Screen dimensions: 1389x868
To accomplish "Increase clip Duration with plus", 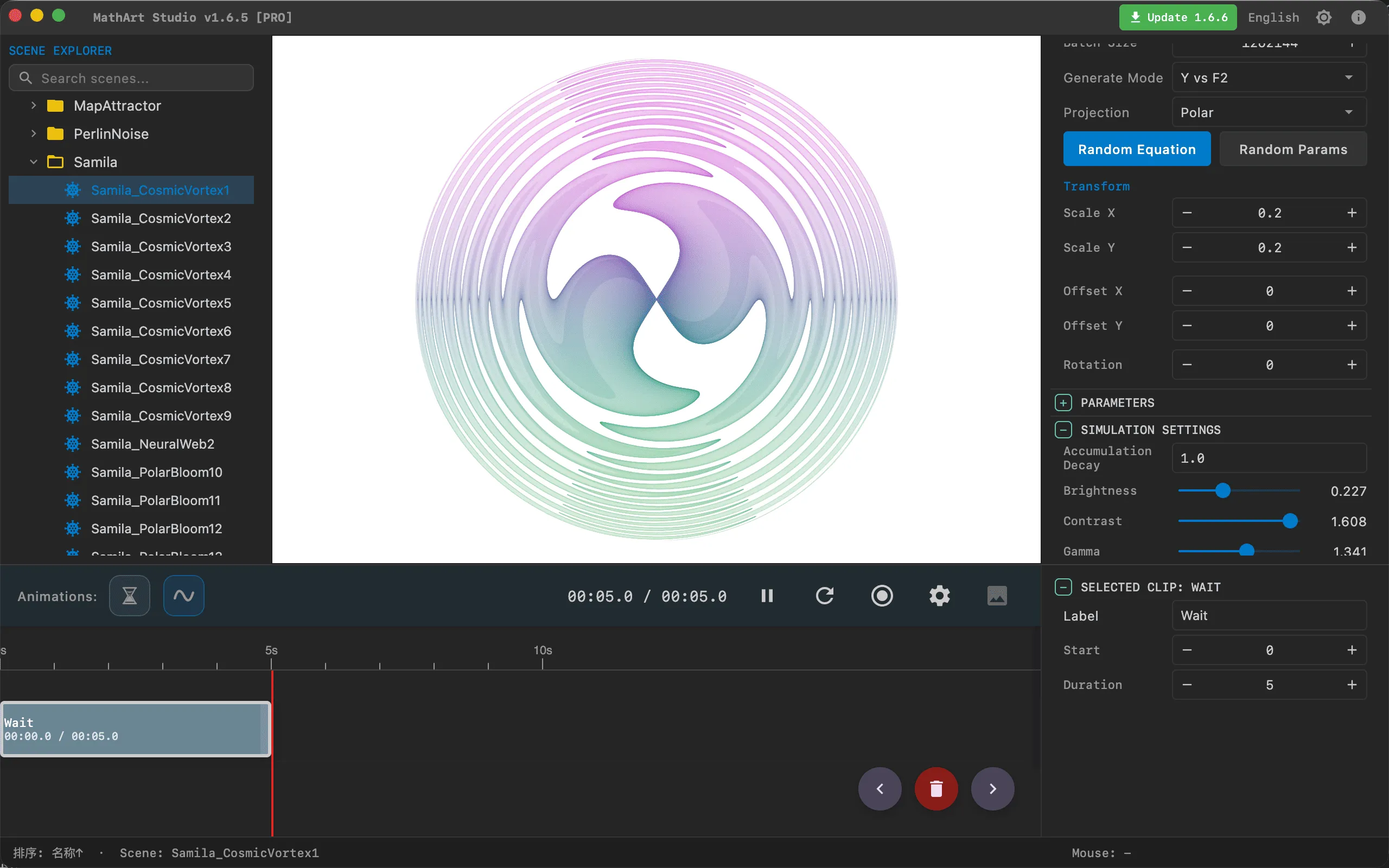I will tap(1352, 684).
